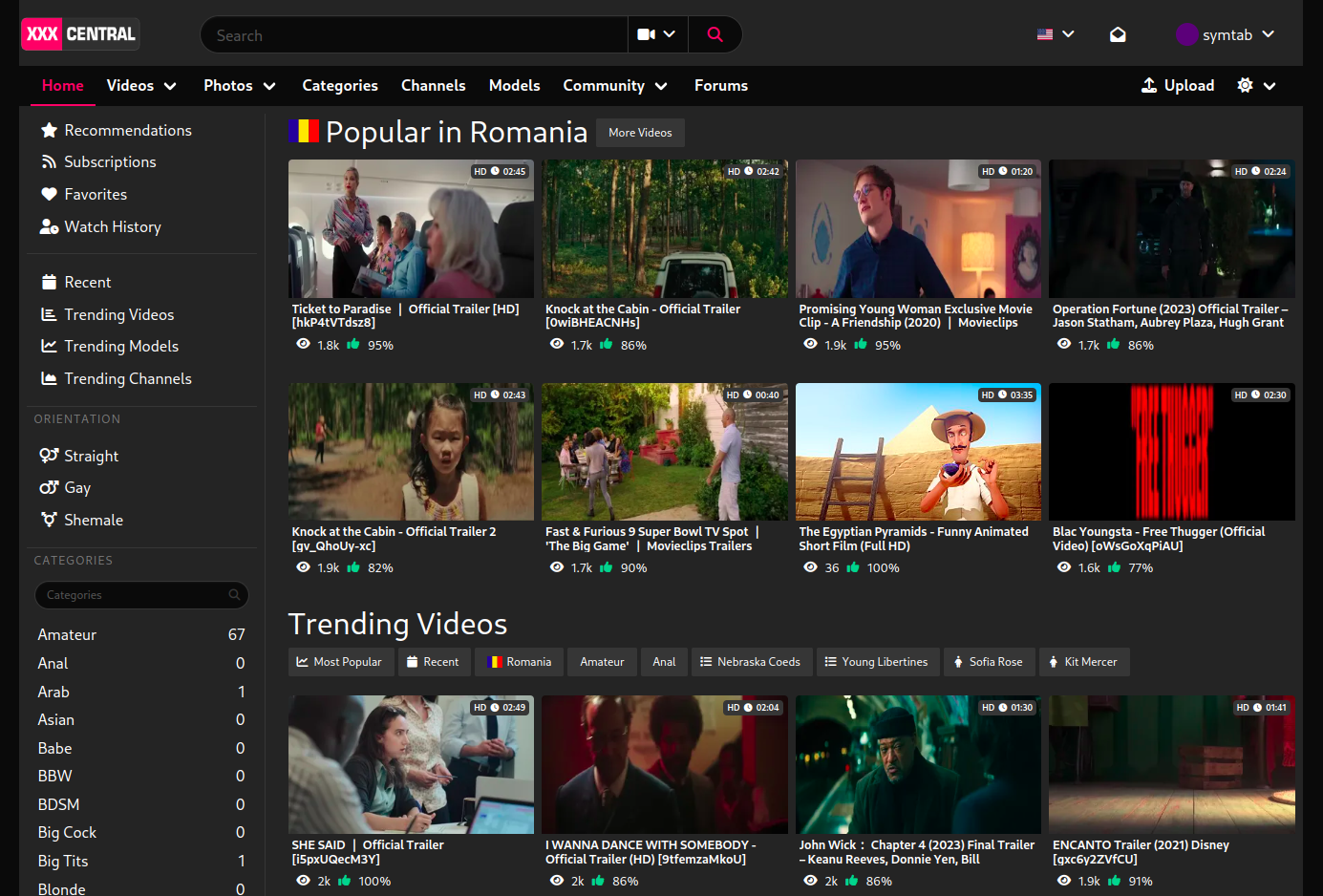The height and width of the screenshot is (896, 1323).
Task: Click the search text field
Action: 414,34
